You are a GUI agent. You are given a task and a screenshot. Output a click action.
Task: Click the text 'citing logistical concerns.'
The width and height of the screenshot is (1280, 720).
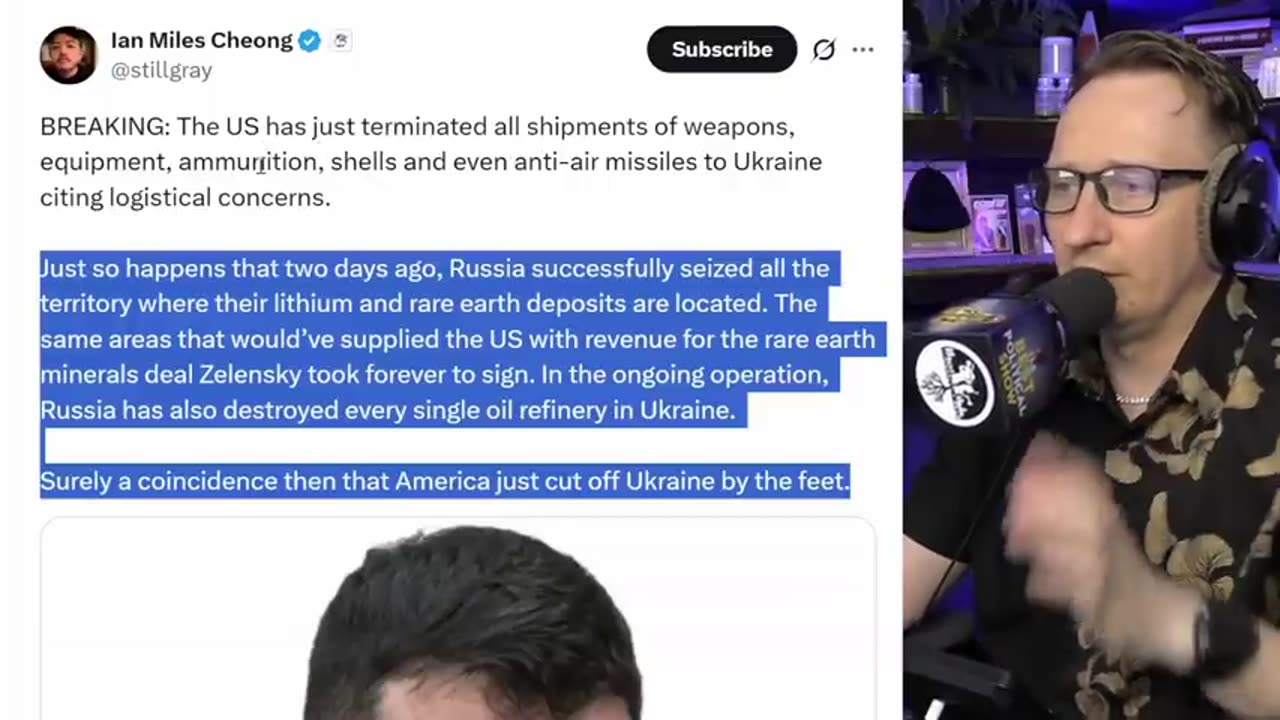(185, 197)
